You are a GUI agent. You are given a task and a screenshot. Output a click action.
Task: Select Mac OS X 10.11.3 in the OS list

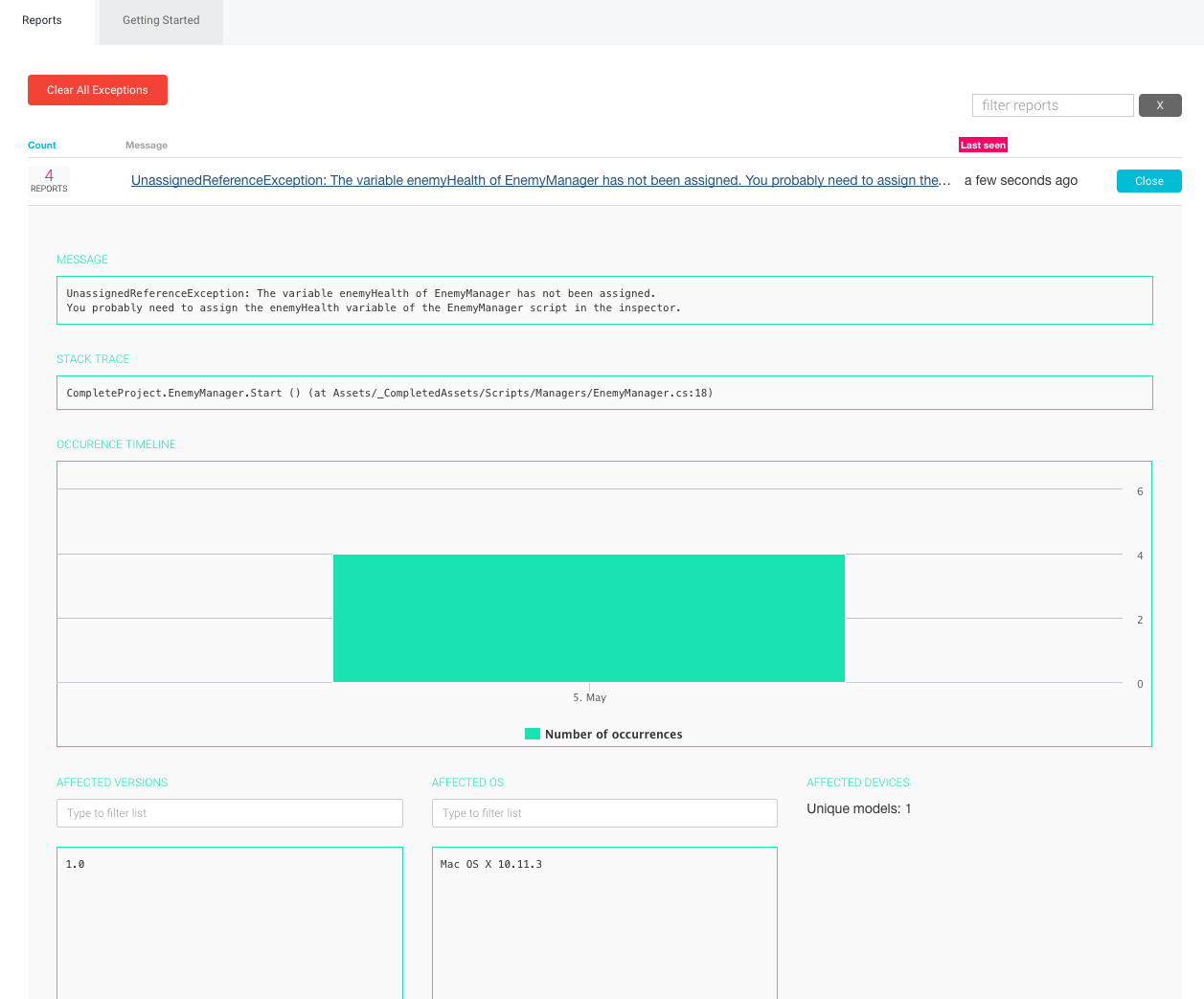[x=491, y=865]
